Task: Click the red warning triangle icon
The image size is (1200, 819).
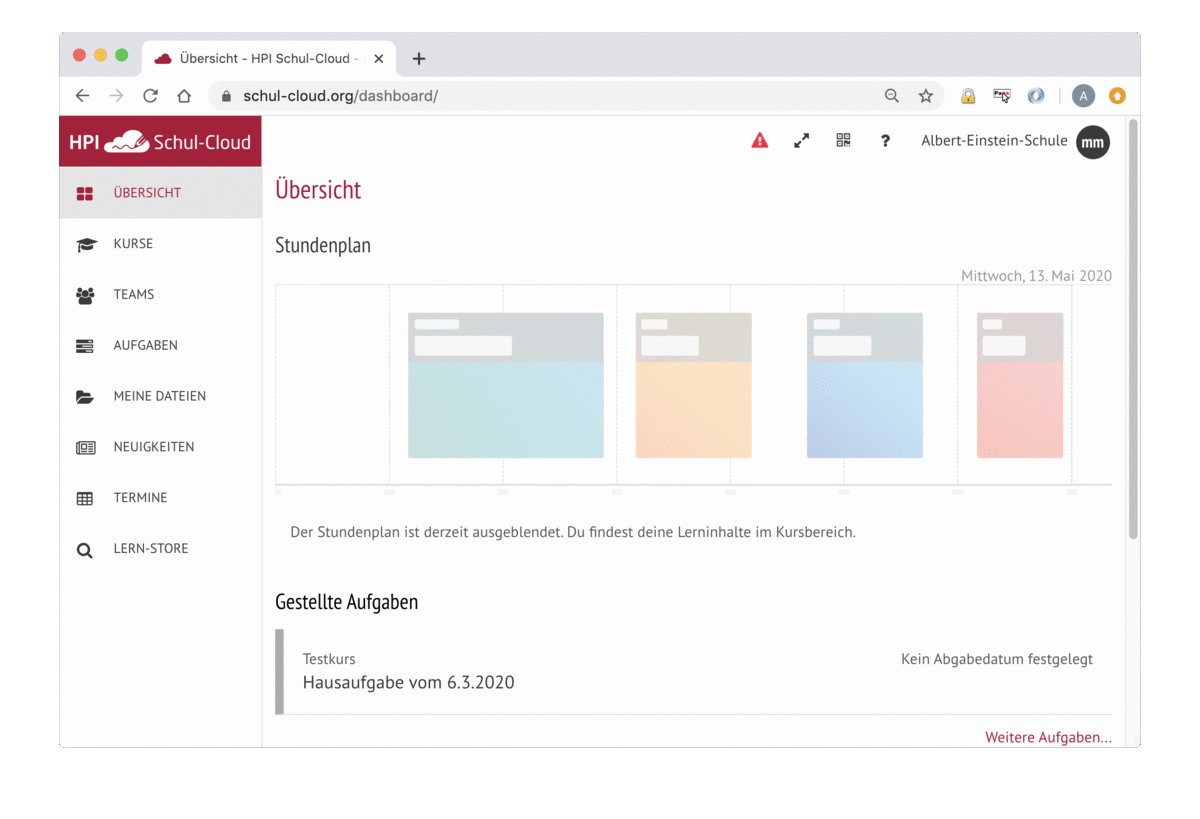Action: coord(760,141)
